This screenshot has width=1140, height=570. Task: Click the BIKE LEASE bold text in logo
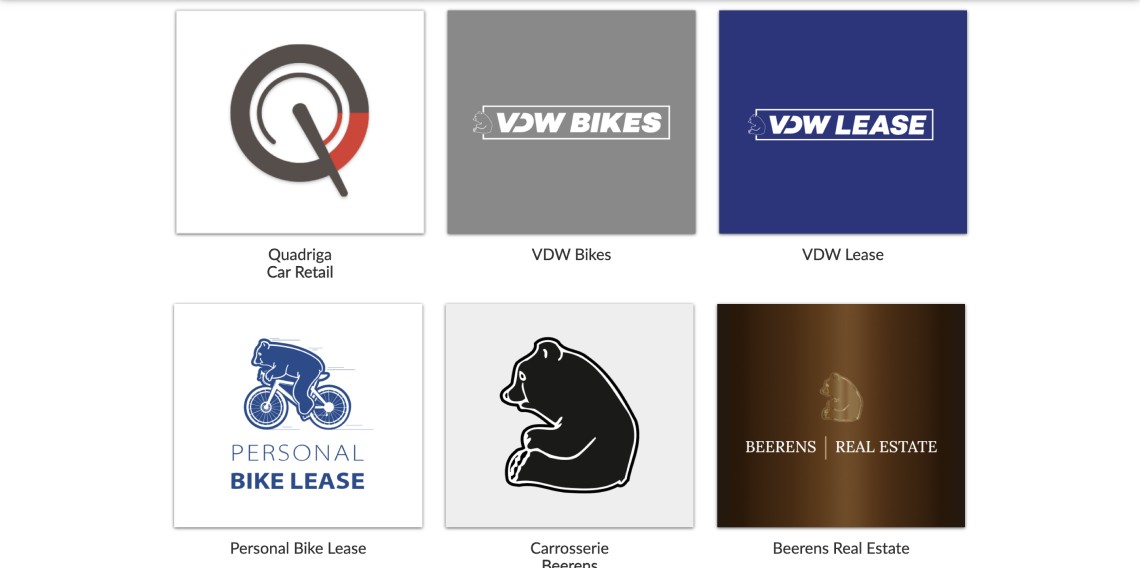[x=297, y=481]
